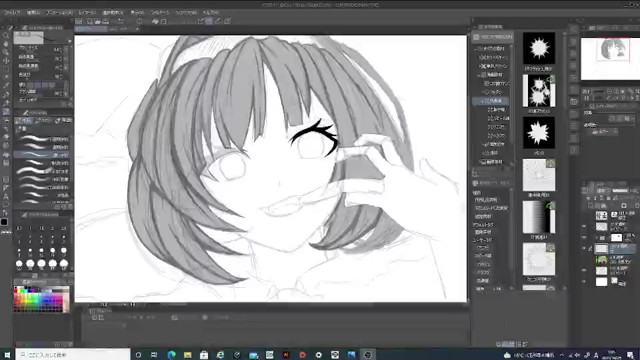Screen dimensions: 640x360
Task: Toggle Snap to Grid in command bar
Action: click(218, 21)
